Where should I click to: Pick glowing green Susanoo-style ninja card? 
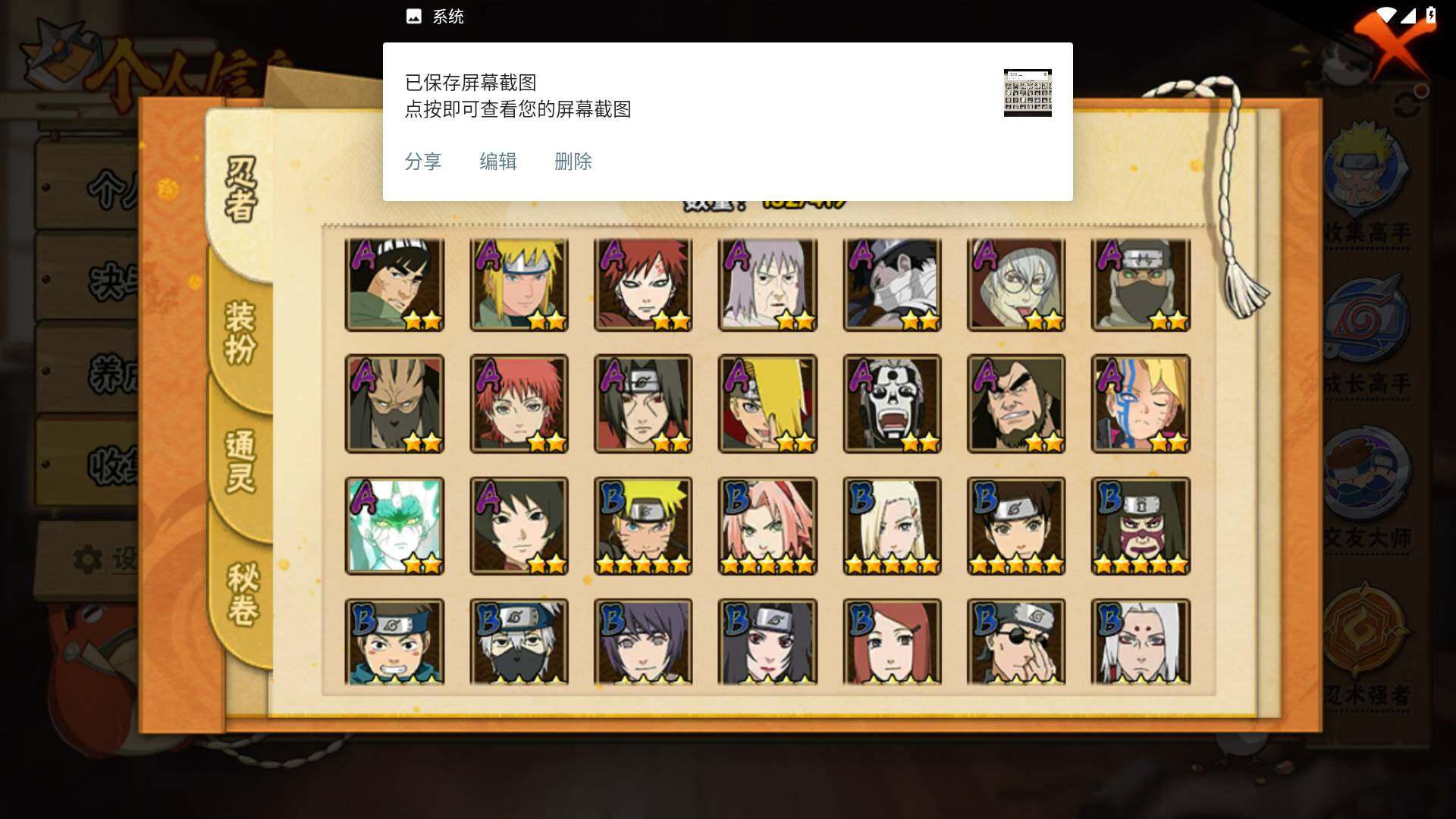[394, 526]
